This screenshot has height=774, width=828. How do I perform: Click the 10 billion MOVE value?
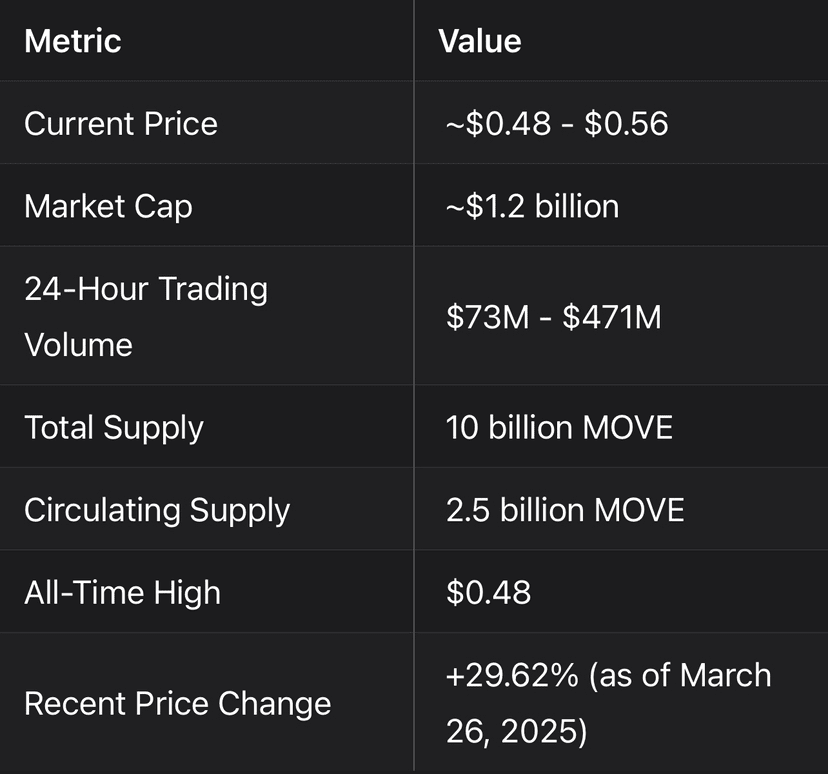click(x=559, y=428)
